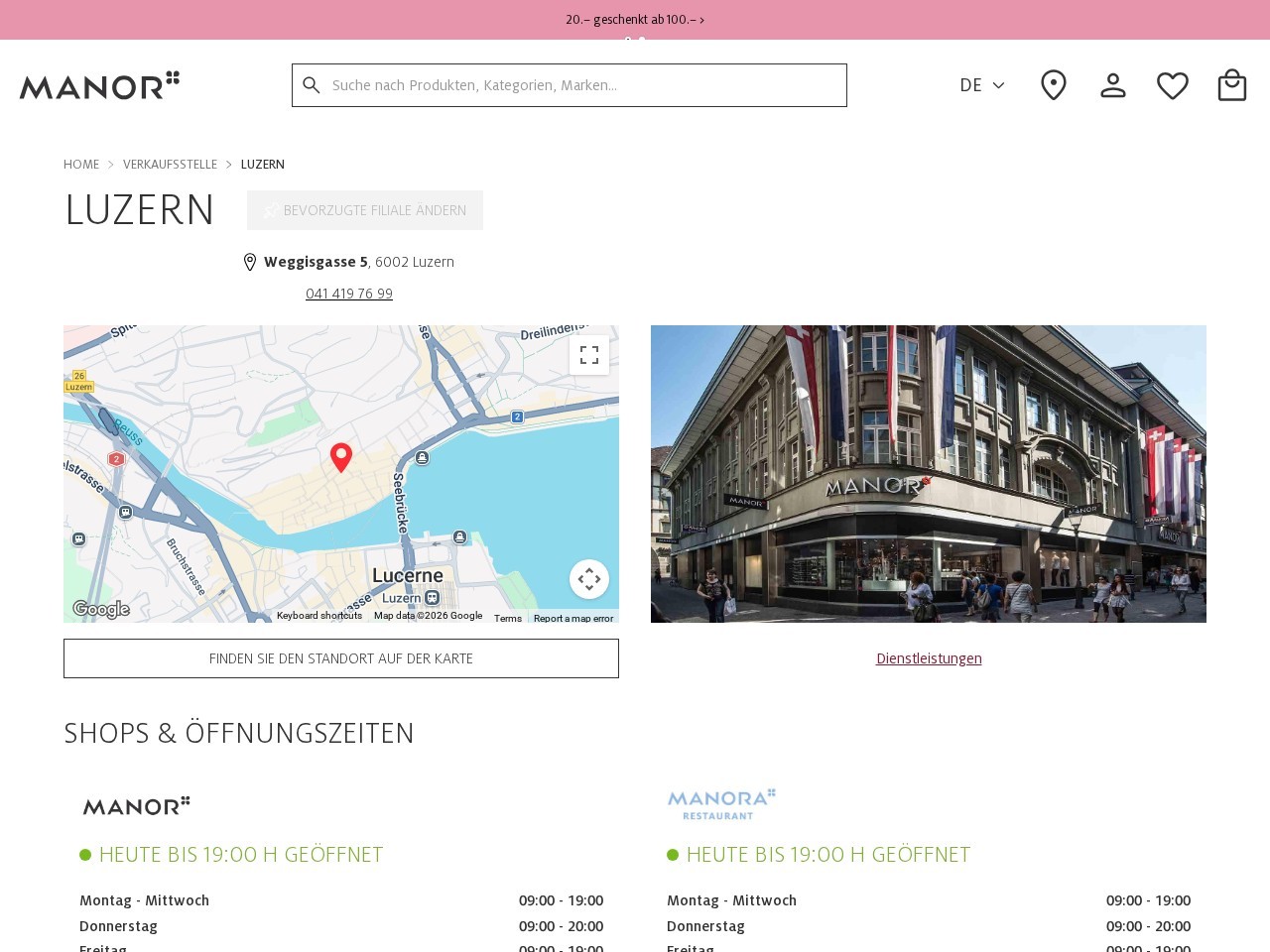Click the search magnifier icon
Image resolution: width=1270 pixels, height=952 pixels.
[312, 85]
